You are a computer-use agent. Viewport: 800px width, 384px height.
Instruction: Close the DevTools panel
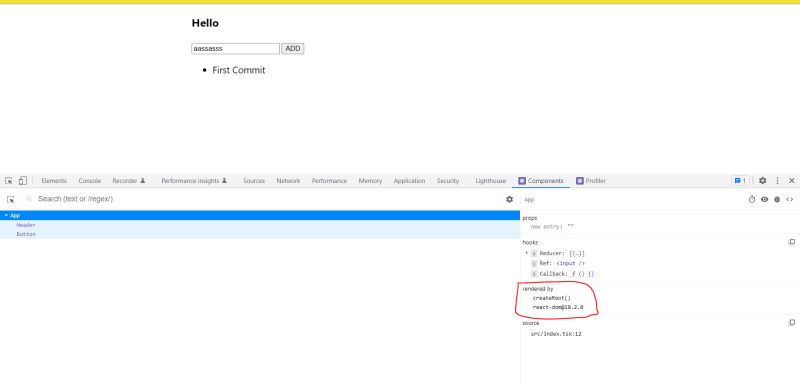tap(792, 181)
